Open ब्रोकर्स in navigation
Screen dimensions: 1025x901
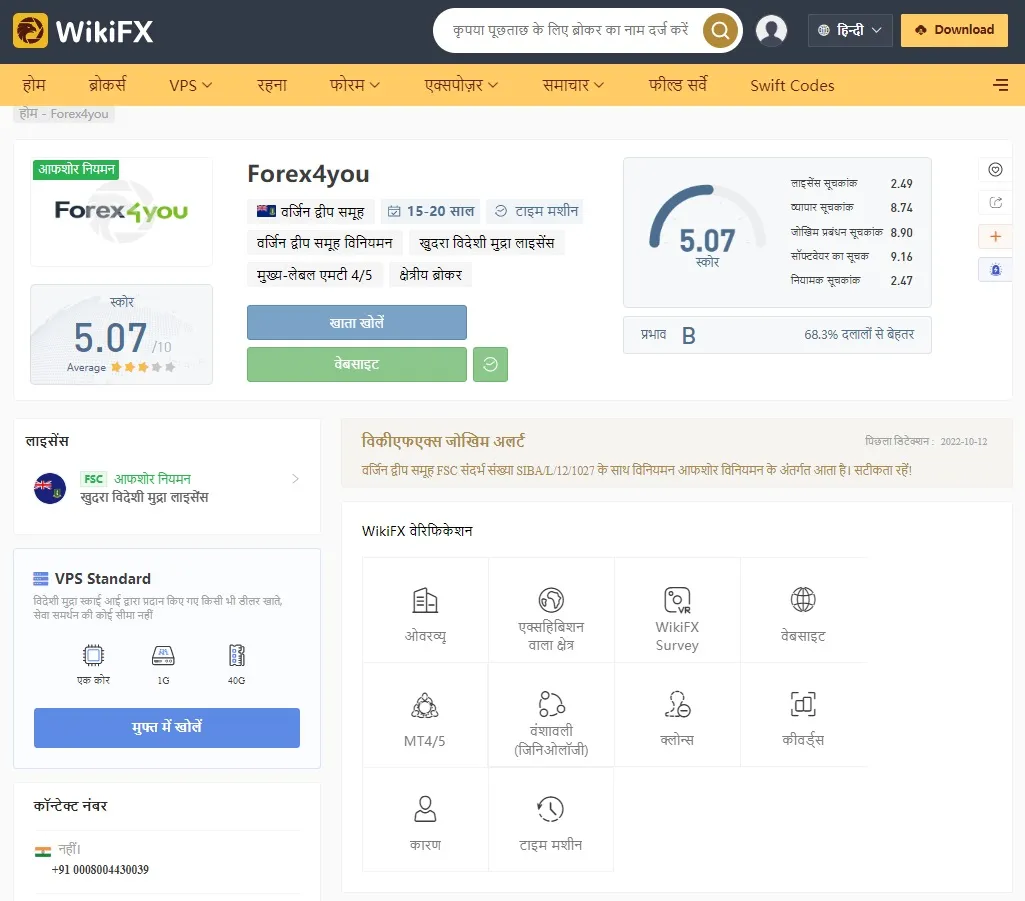point(107,85)
